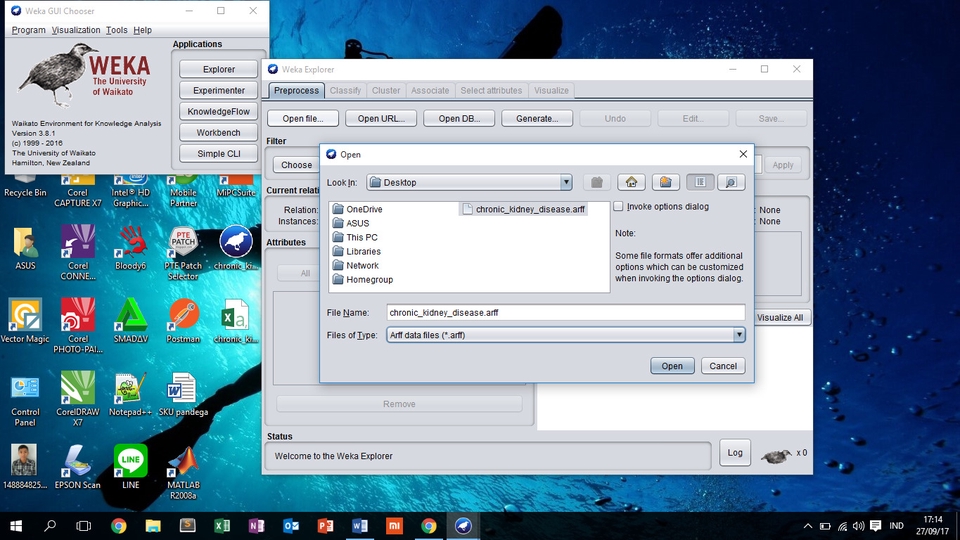Expand the Look In Desktop dropdown

pos(566,183)
